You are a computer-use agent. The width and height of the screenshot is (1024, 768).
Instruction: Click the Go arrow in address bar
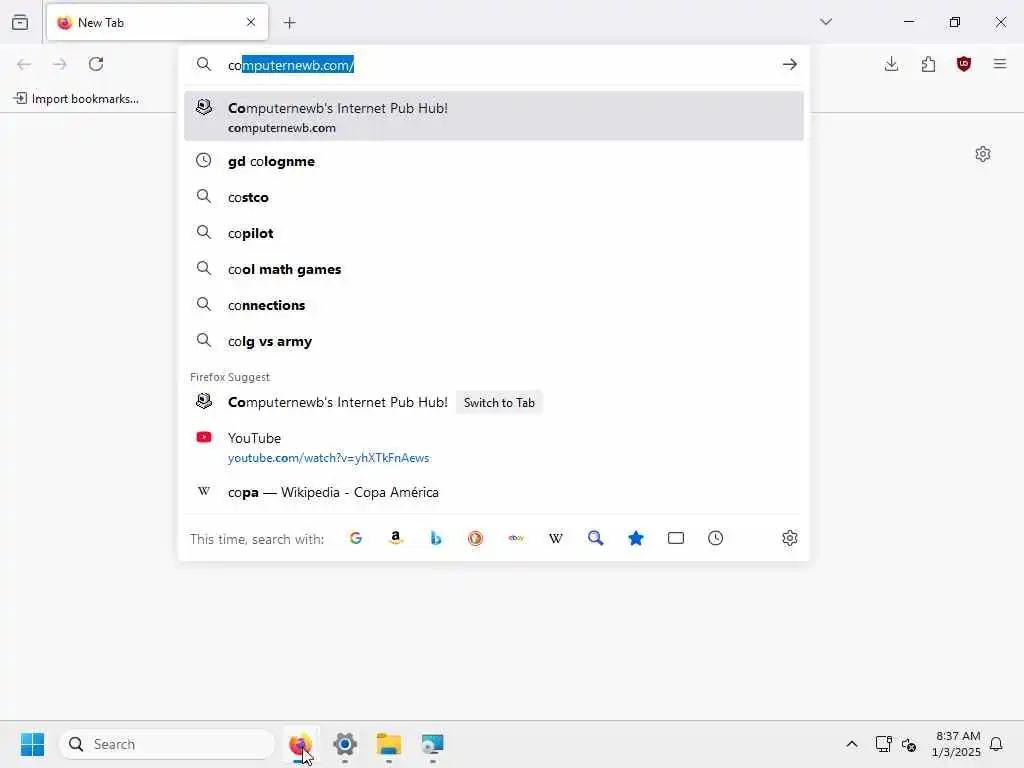point(790,64)
